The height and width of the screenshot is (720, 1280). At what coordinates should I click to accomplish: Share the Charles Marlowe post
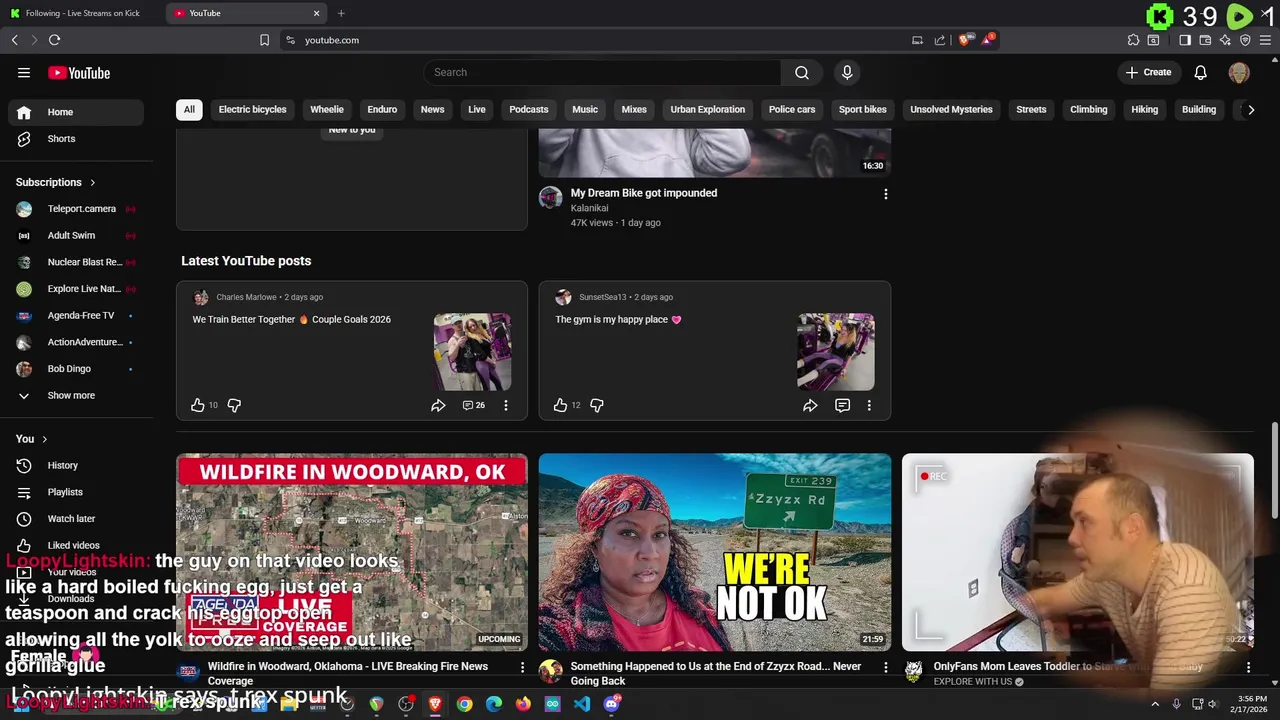(x=438, y=405)
